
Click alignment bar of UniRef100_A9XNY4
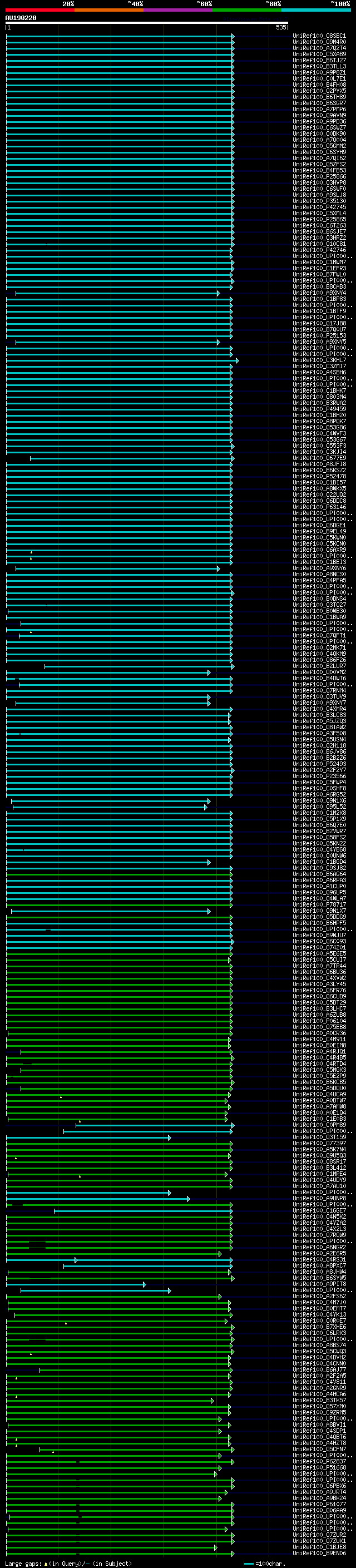(117, 293)
